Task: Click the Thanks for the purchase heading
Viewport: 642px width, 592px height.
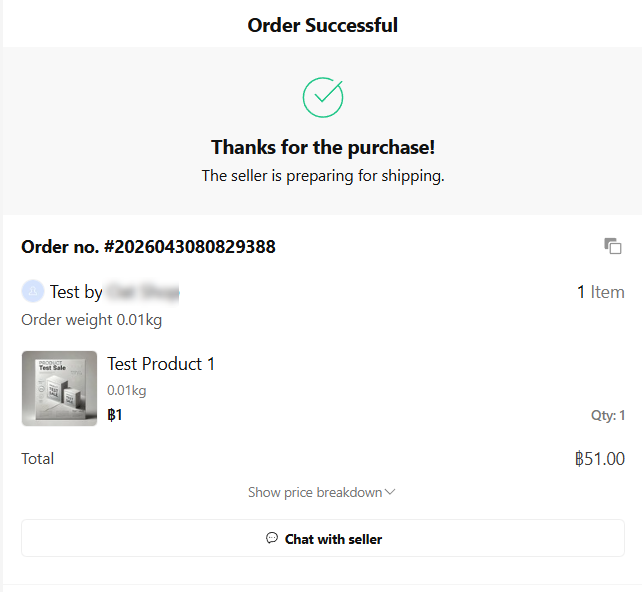Action: point(323,147)
